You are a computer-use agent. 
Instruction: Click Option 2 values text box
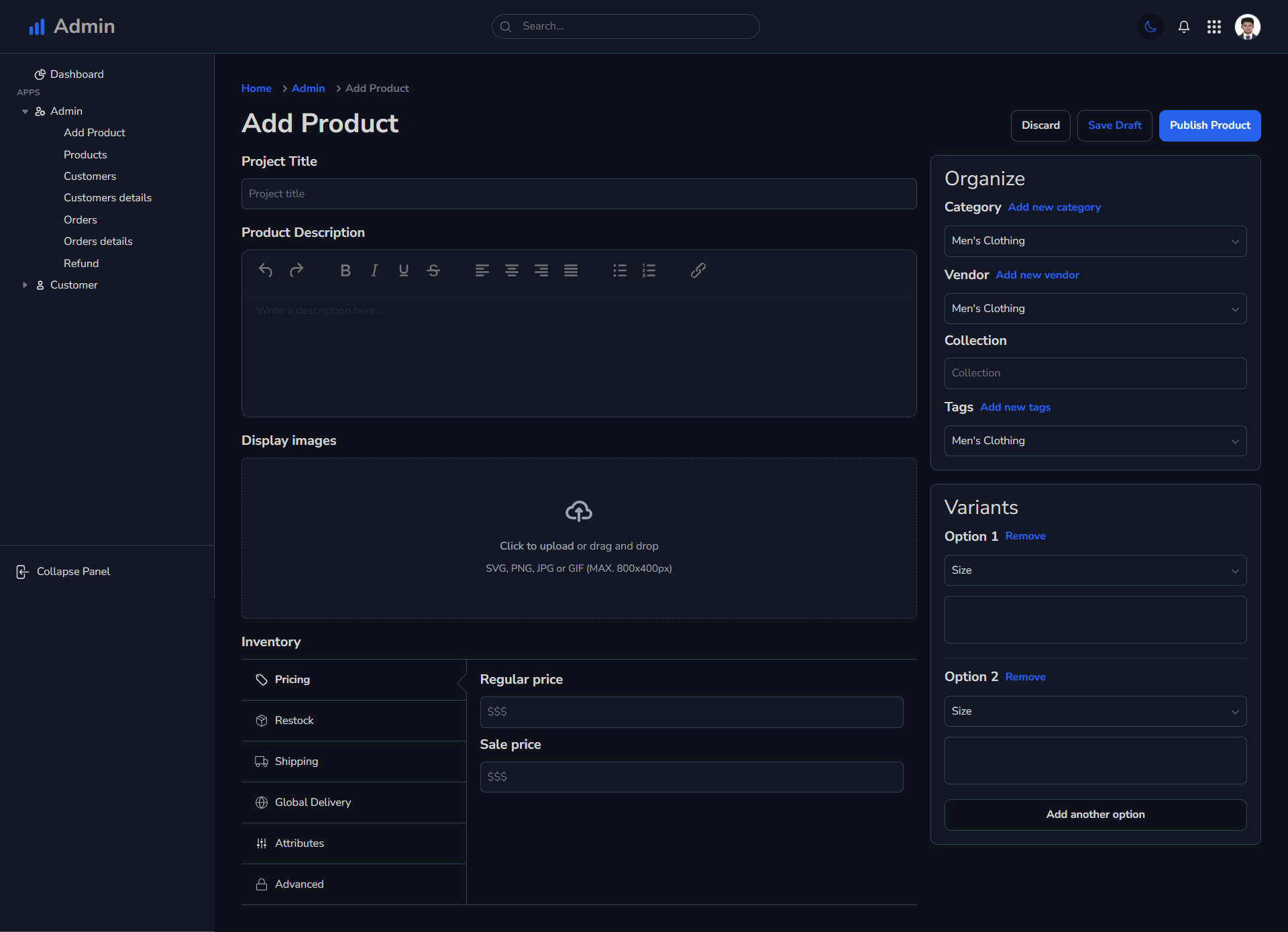point(1095,761)
